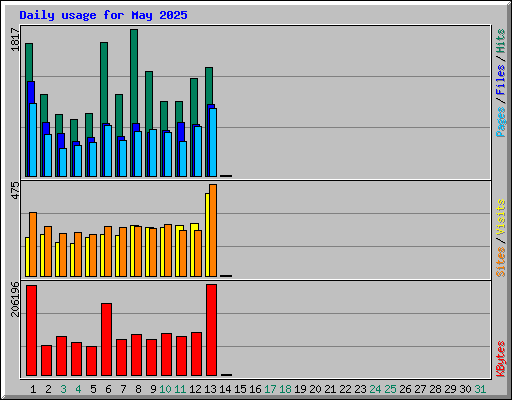This screenshot has width=512, height=400.
Task: Select the red KBytes bar for day 5
Action: pos(91,361)
